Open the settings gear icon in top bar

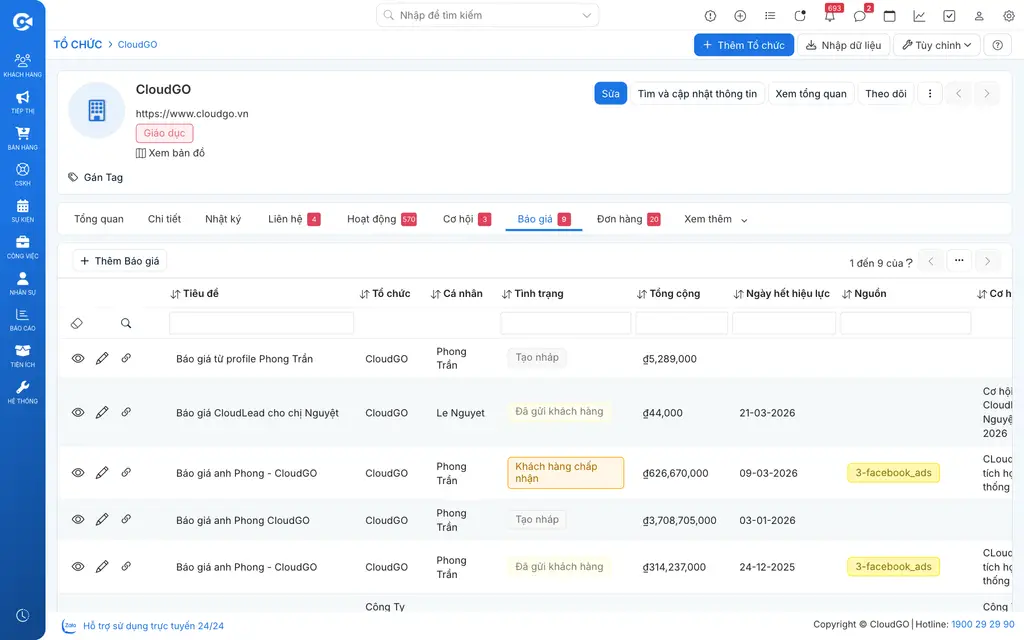pos(1008,16)
